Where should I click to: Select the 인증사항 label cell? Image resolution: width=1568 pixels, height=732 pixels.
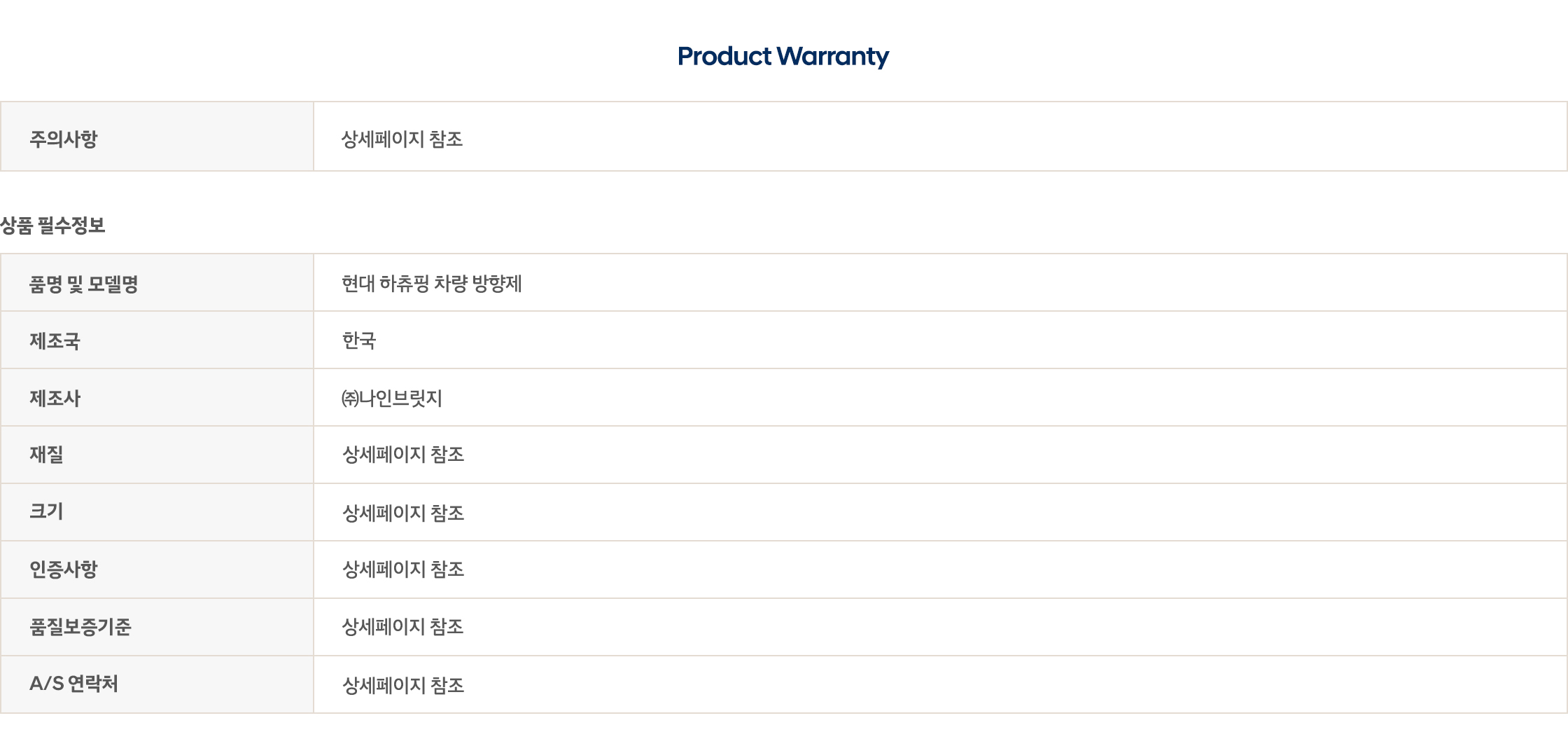pos(157,570)
